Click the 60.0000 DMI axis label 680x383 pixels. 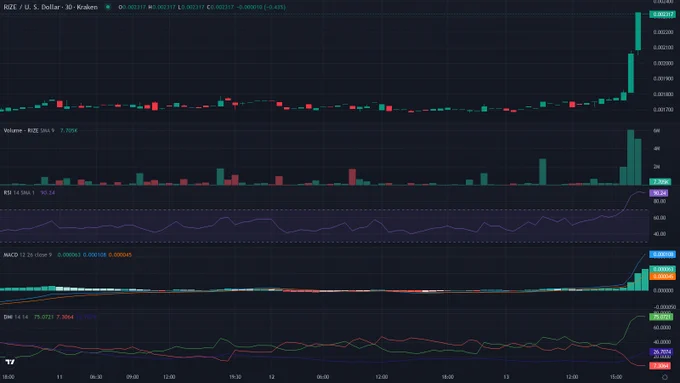click(x=662, y=327)
